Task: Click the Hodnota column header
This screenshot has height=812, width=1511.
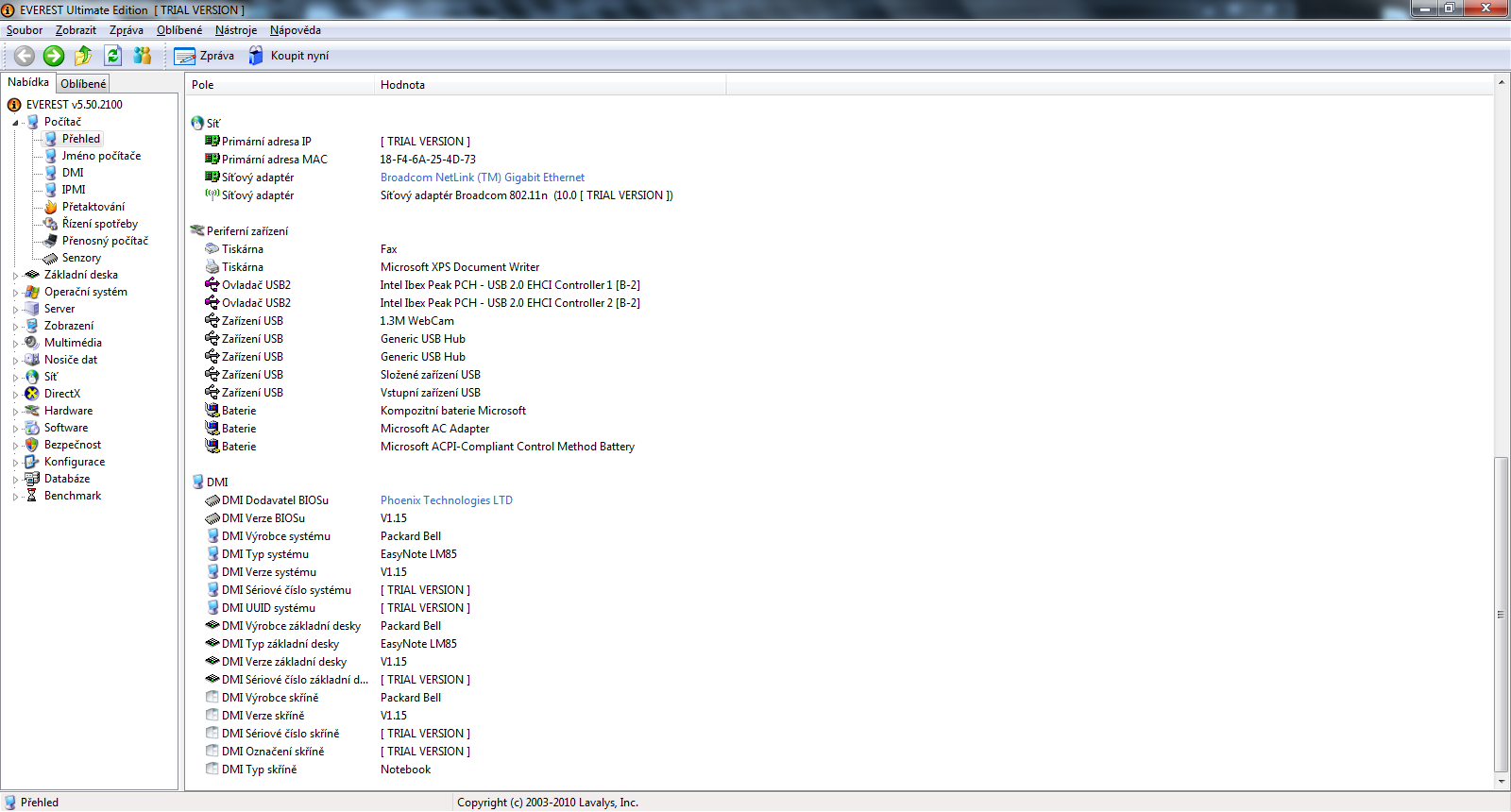Action: (x=551, y=85)
